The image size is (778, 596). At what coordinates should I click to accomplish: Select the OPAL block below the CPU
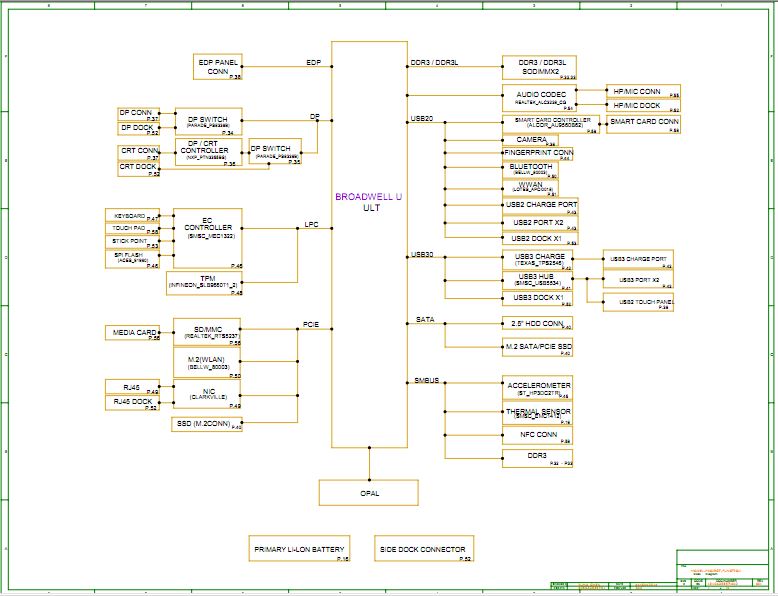point(369,492)
